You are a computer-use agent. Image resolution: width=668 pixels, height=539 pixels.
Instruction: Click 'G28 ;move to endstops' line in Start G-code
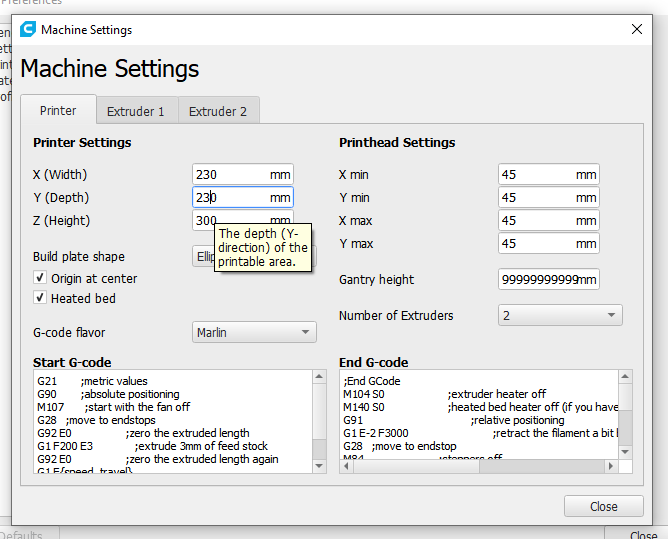tap(96, 420)
